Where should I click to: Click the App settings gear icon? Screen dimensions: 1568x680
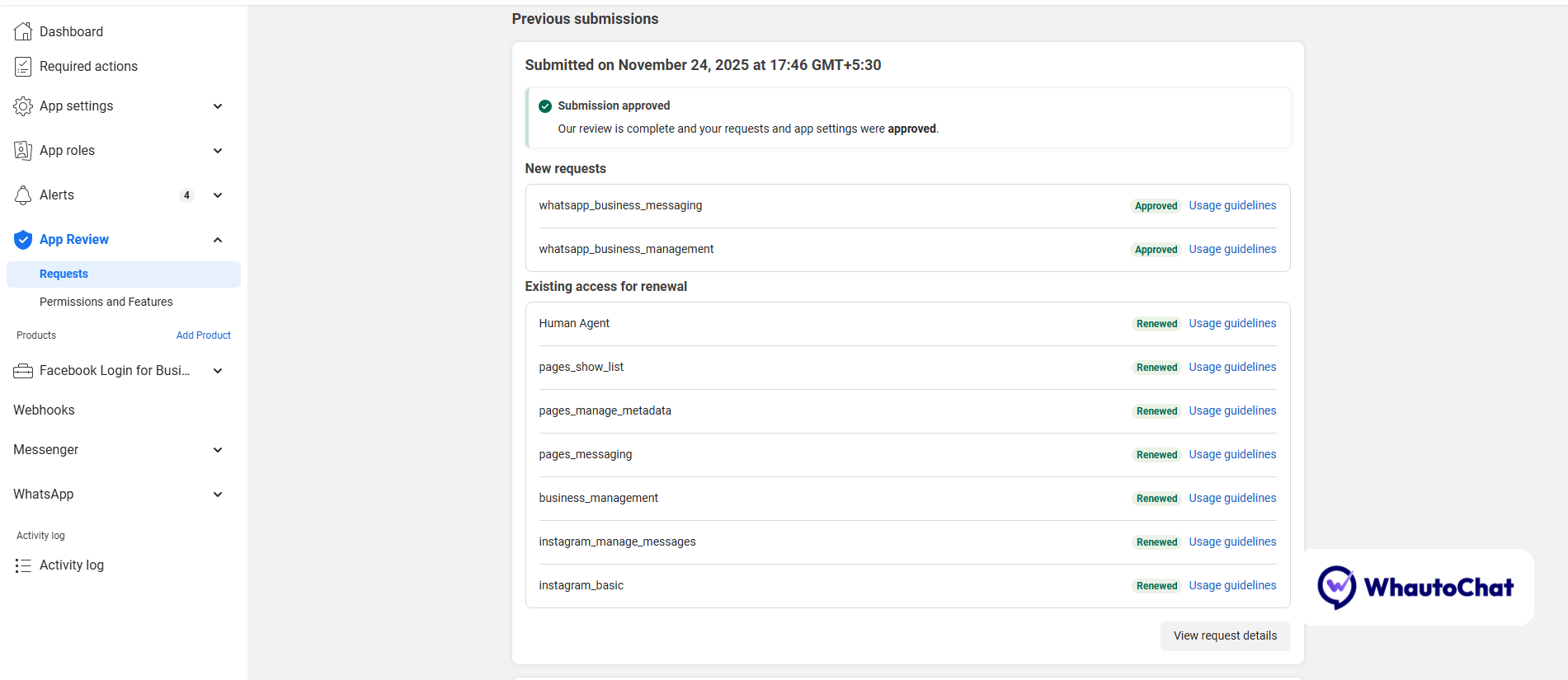point(23,106)
